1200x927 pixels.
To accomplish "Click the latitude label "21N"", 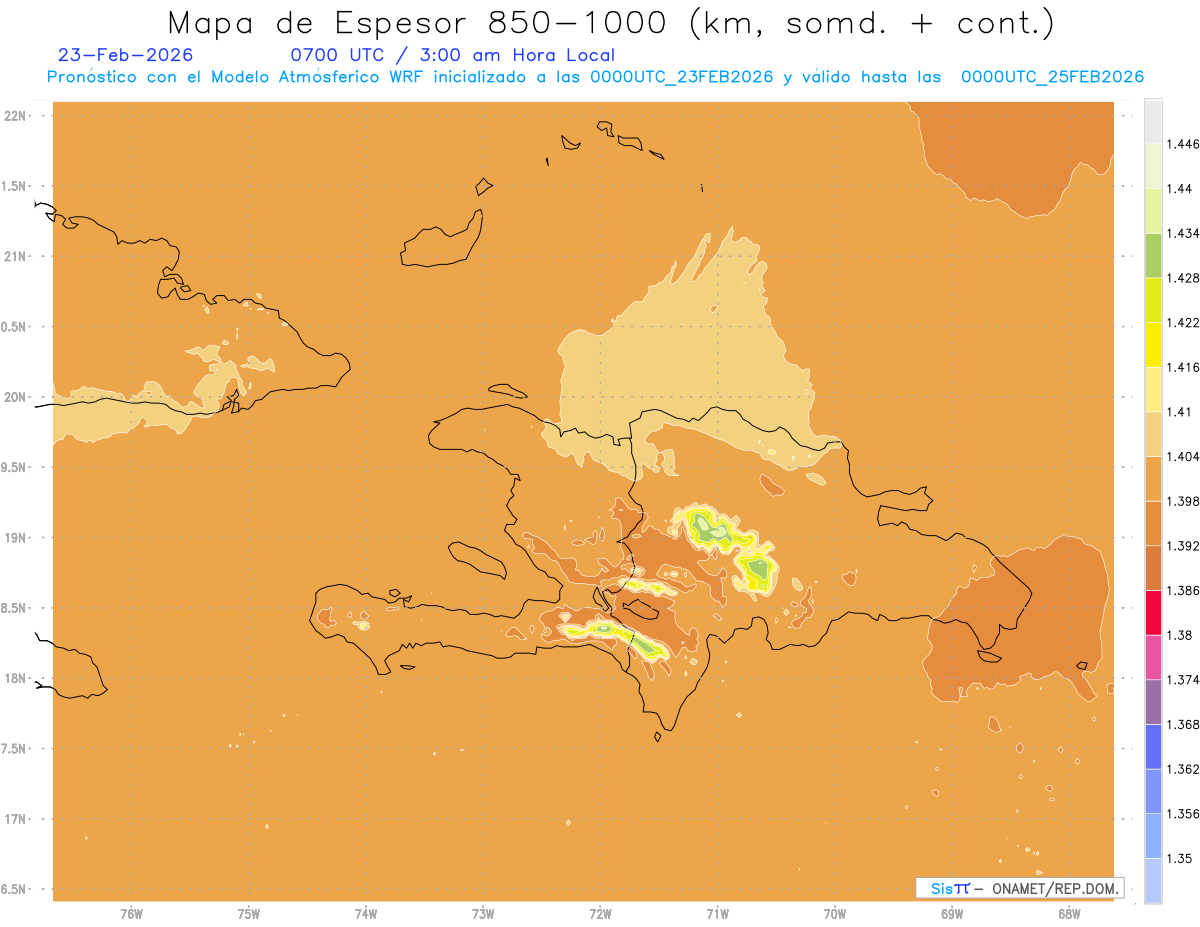I will tap(15, 256).
